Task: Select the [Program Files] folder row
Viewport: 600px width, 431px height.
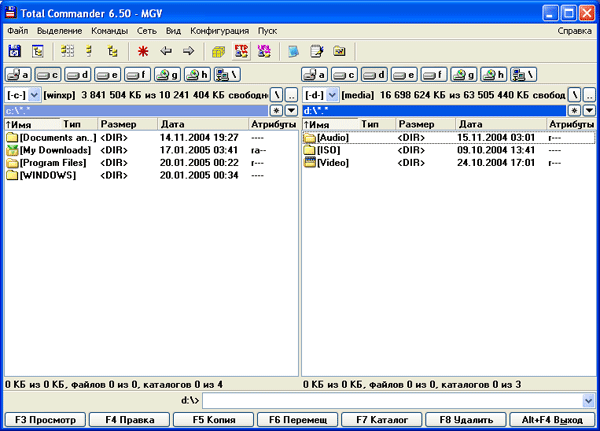Action: coord(151,163)
